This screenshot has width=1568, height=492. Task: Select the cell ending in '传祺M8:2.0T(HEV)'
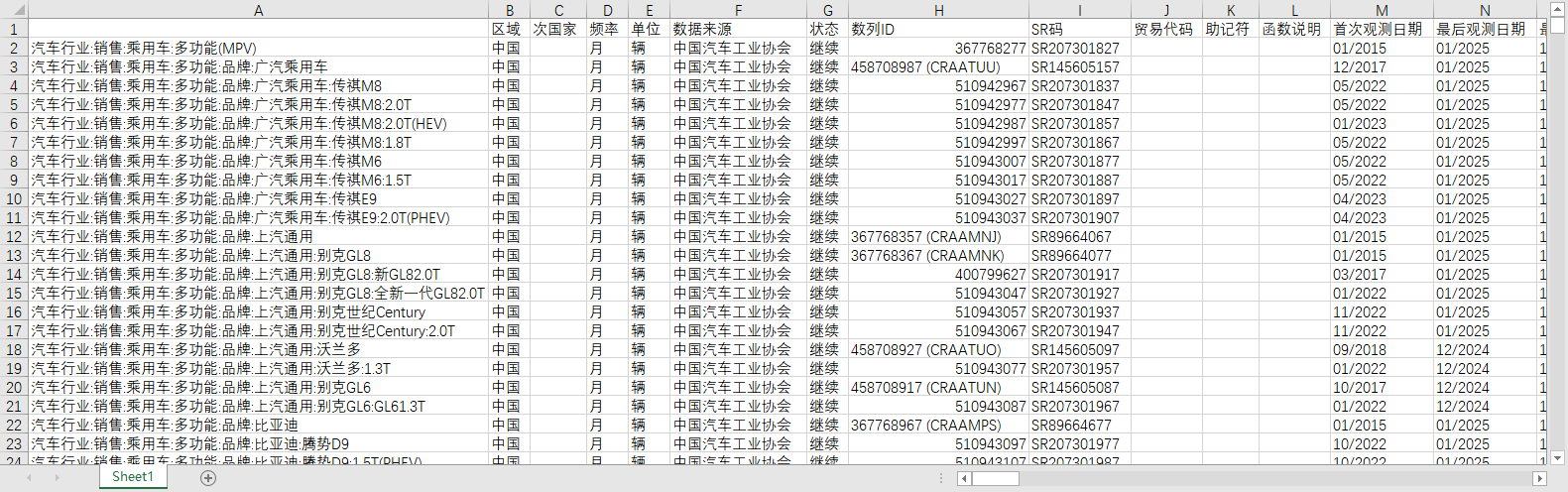258,123
